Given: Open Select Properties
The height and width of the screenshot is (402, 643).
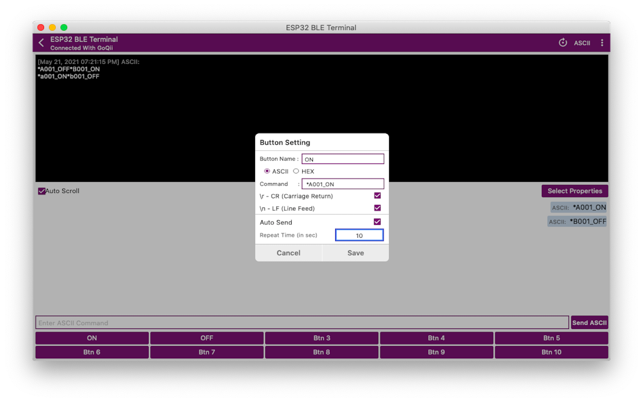Looking at the screenshot, I should pyautogui.click(x=575, y=191).
